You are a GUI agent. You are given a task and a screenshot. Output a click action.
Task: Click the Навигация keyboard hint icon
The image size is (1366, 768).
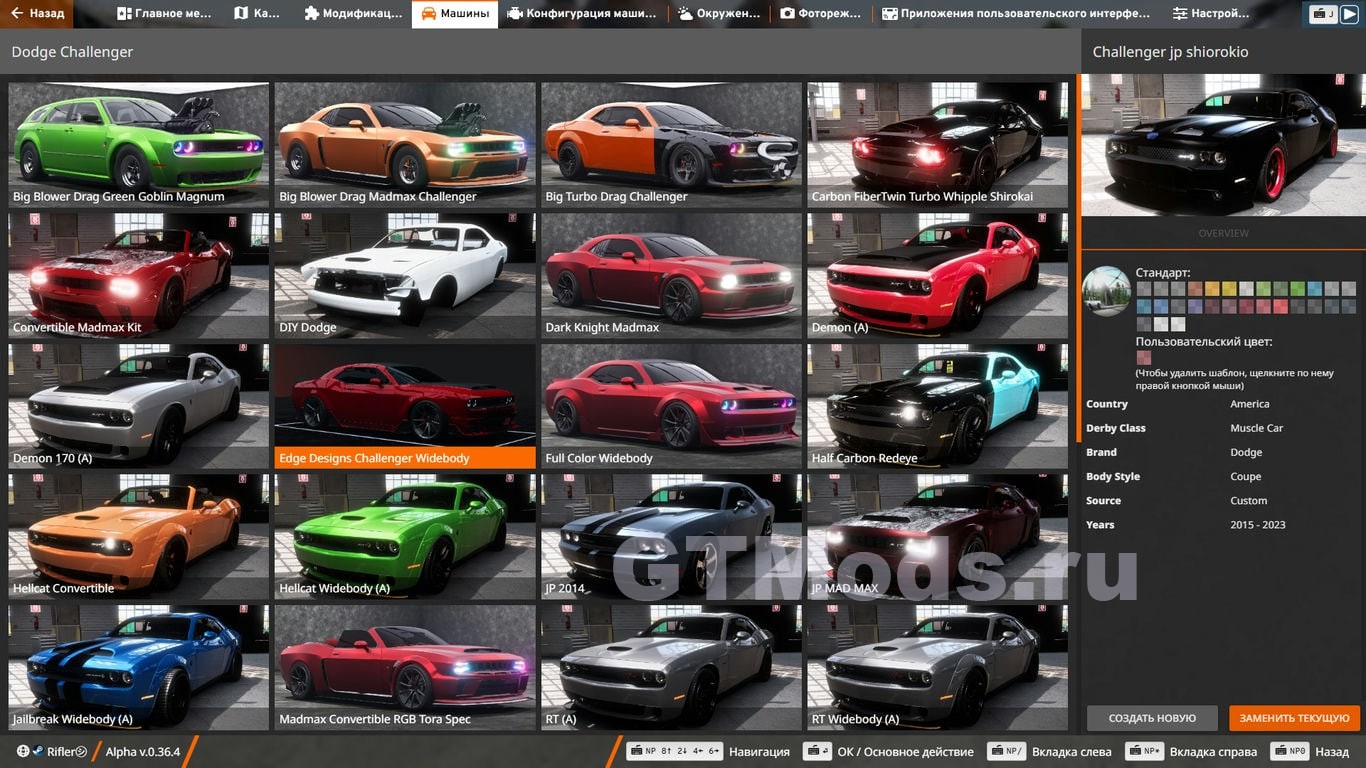[674, 751]
